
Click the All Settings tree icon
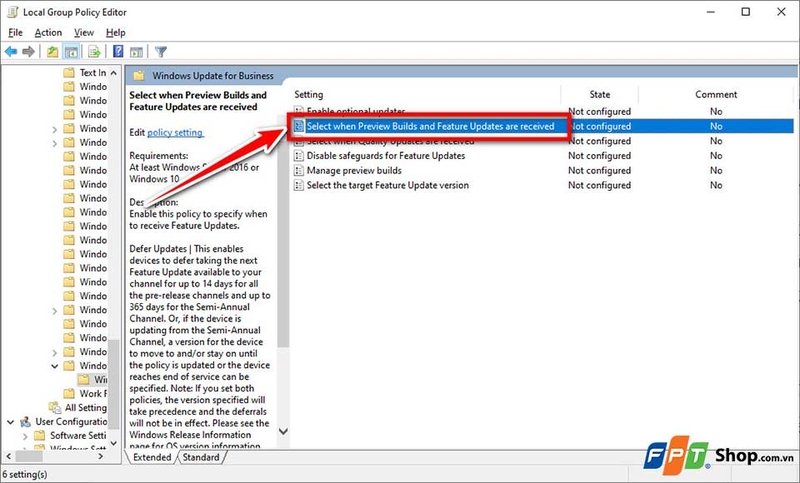tap(55, 408)
